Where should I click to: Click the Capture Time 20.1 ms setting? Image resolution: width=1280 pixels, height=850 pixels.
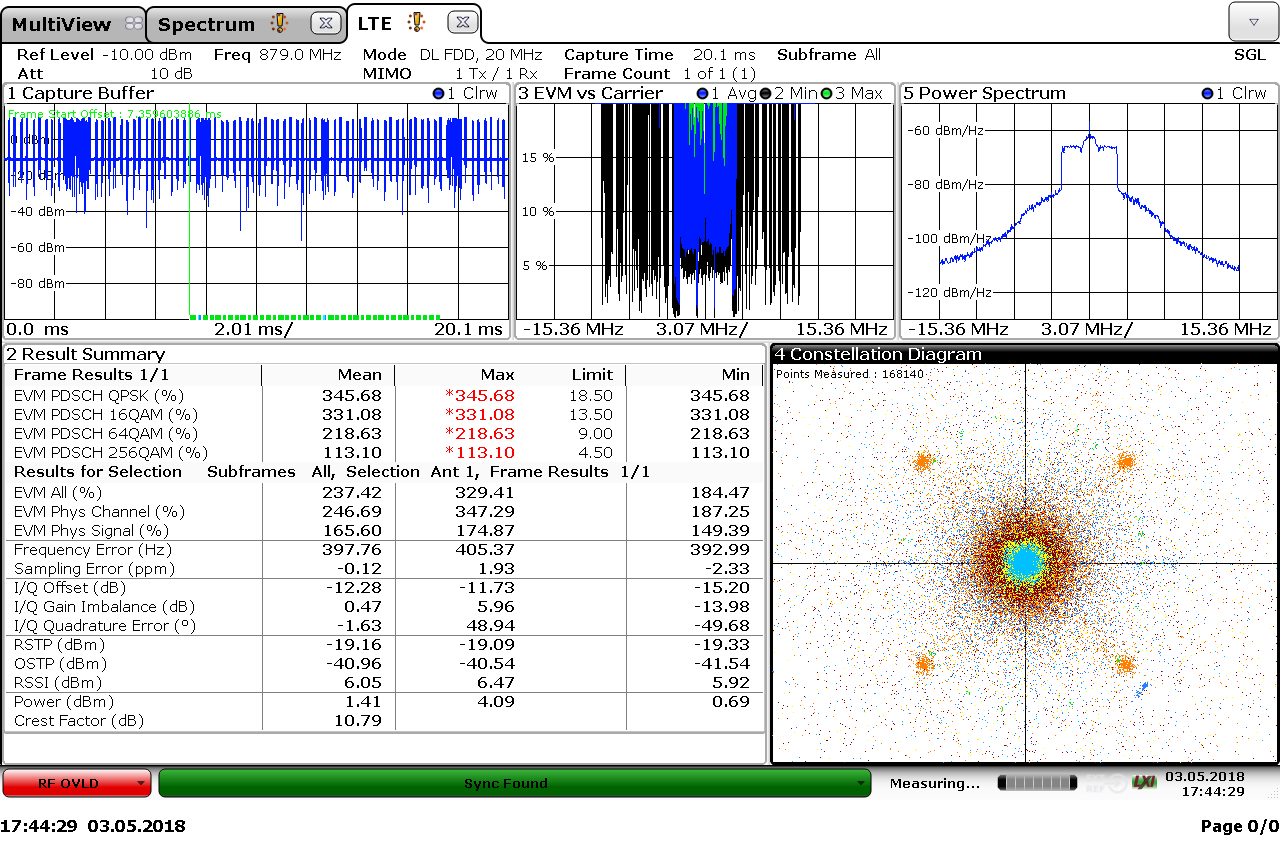pyautogui.click(x=660, y=55)
